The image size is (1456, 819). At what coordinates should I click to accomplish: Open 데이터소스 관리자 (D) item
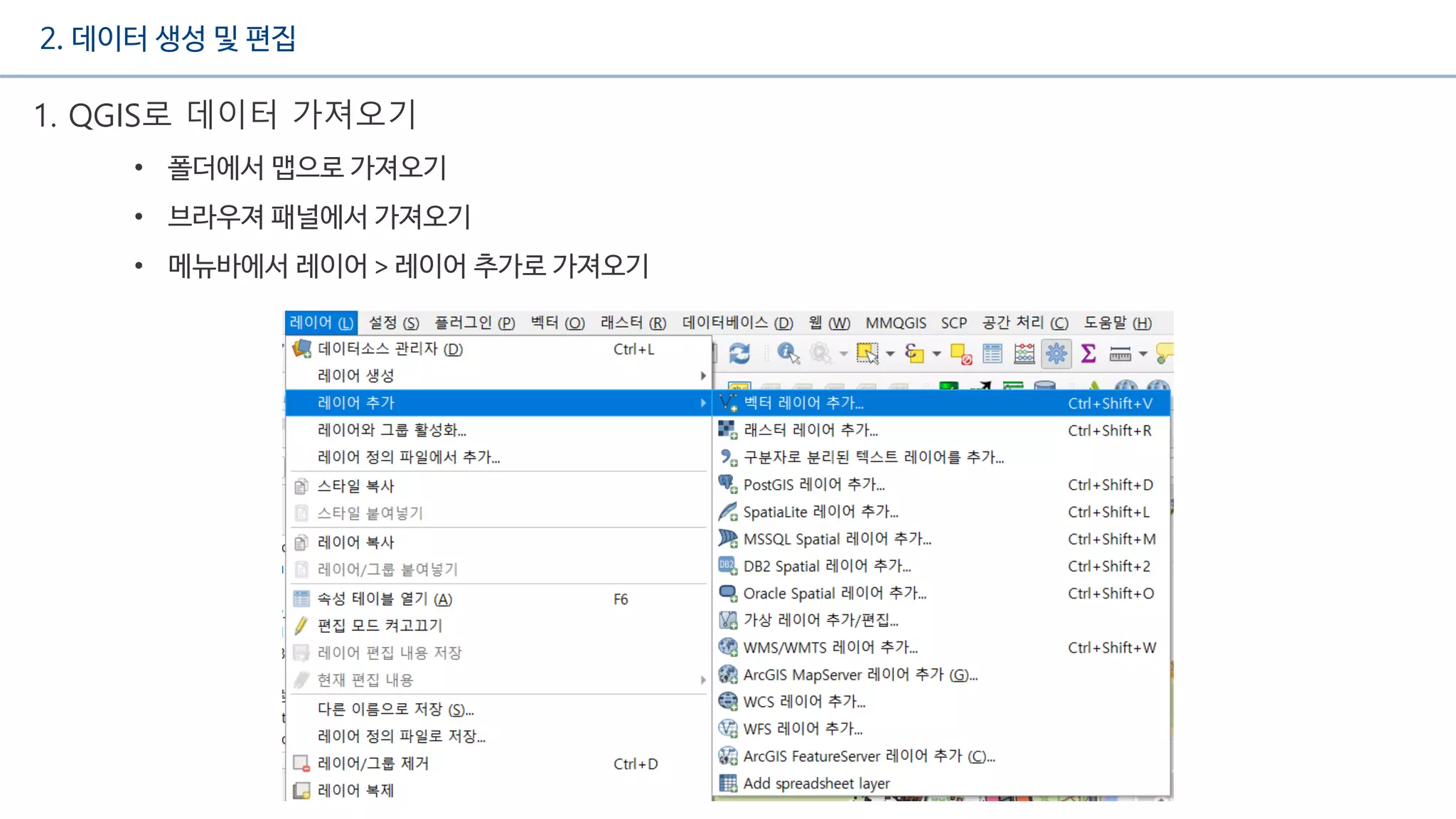point(390,349)
